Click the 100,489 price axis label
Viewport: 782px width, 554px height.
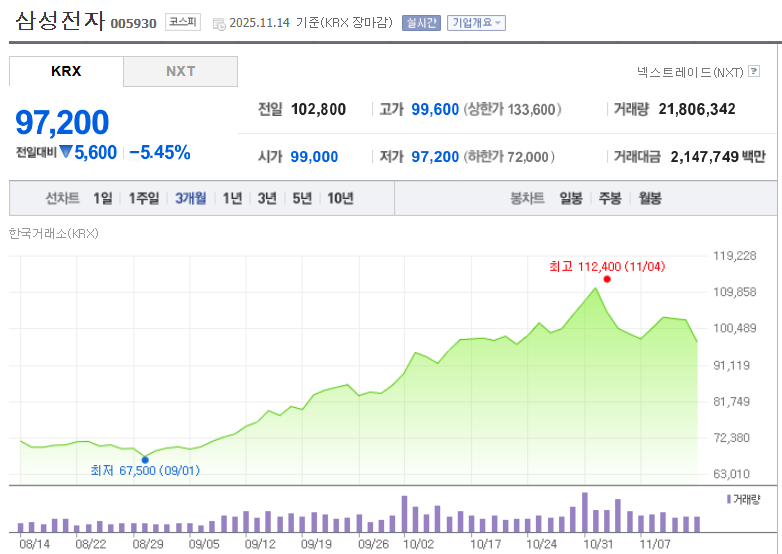pos(735,328)
